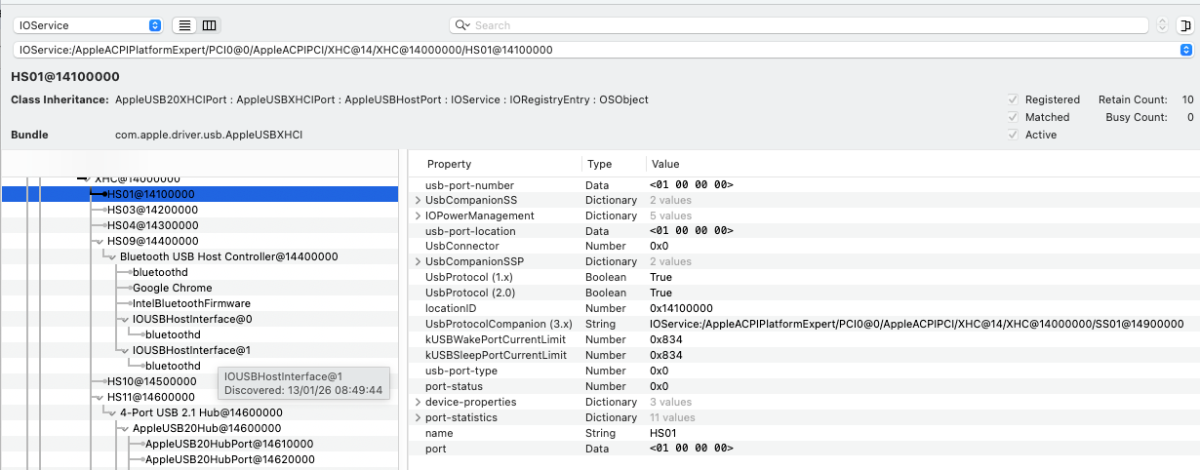Screen dimensions: 1200x470
Task: Click the Value column header
Action: pyautogui.click(x=665, y=163)
